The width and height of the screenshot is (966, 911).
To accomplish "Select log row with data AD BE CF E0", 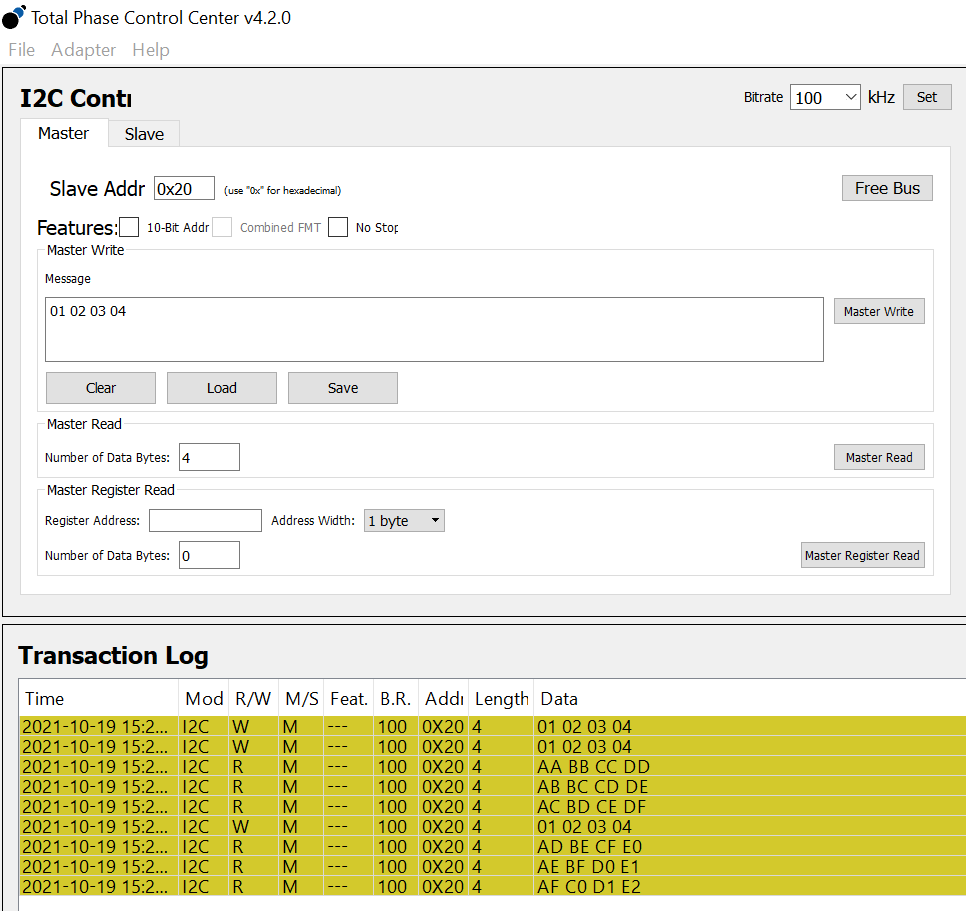I will pos(493,847).
